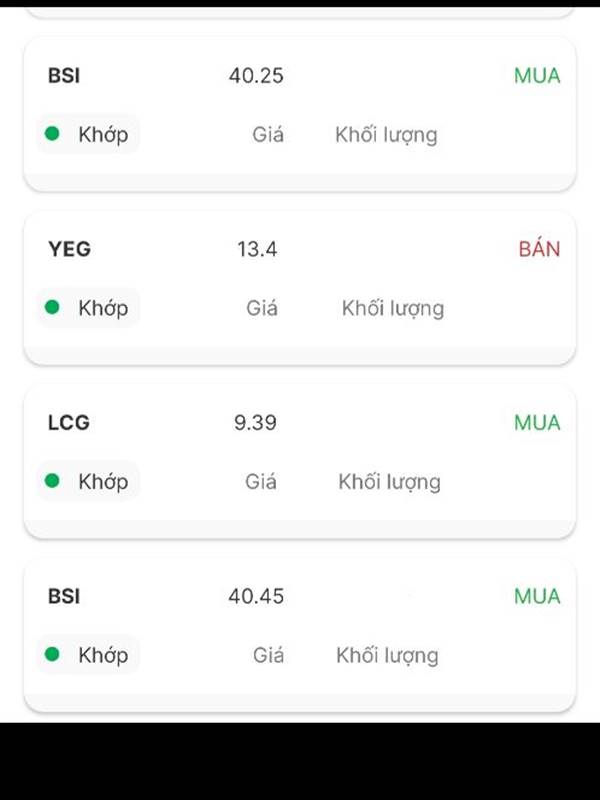Select the Khớp status badge in YEG card

tap(88, 308)
